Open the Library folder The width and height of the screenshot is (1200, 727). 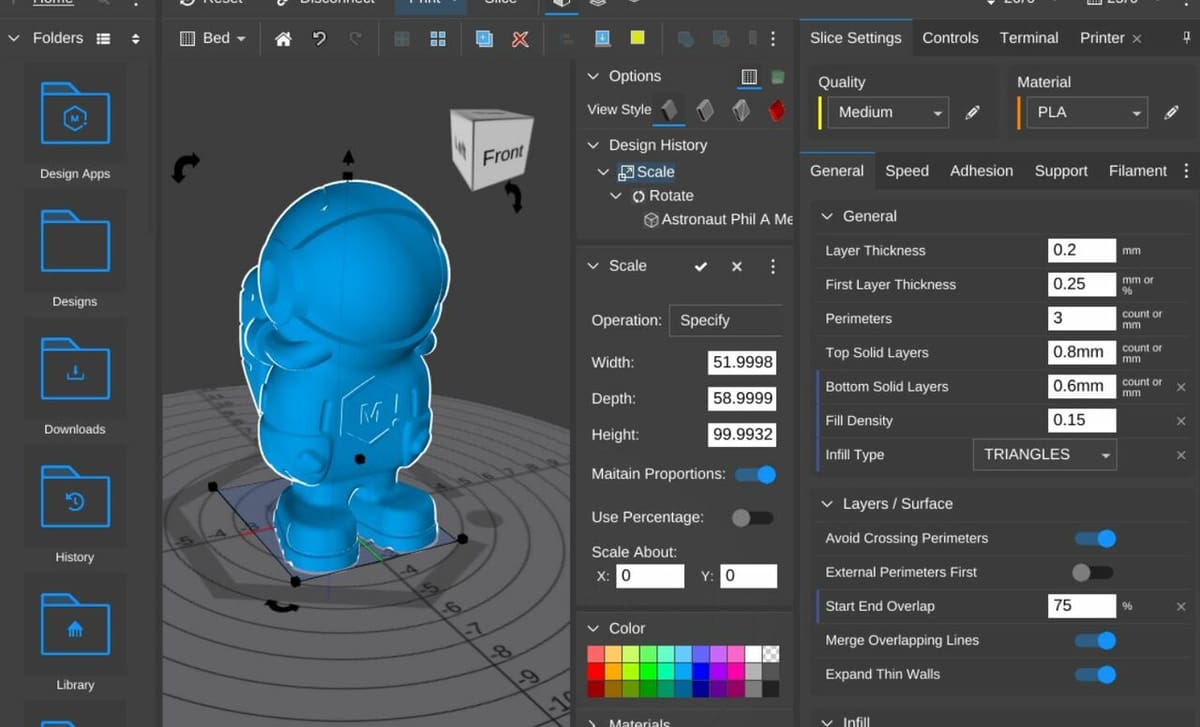[75, 624]
